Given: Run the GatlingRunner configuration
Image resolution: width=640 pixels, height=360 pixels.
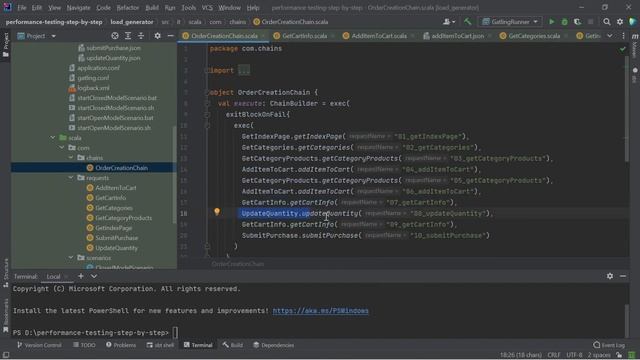Looking at the screenshot, I should coord(551,22).
